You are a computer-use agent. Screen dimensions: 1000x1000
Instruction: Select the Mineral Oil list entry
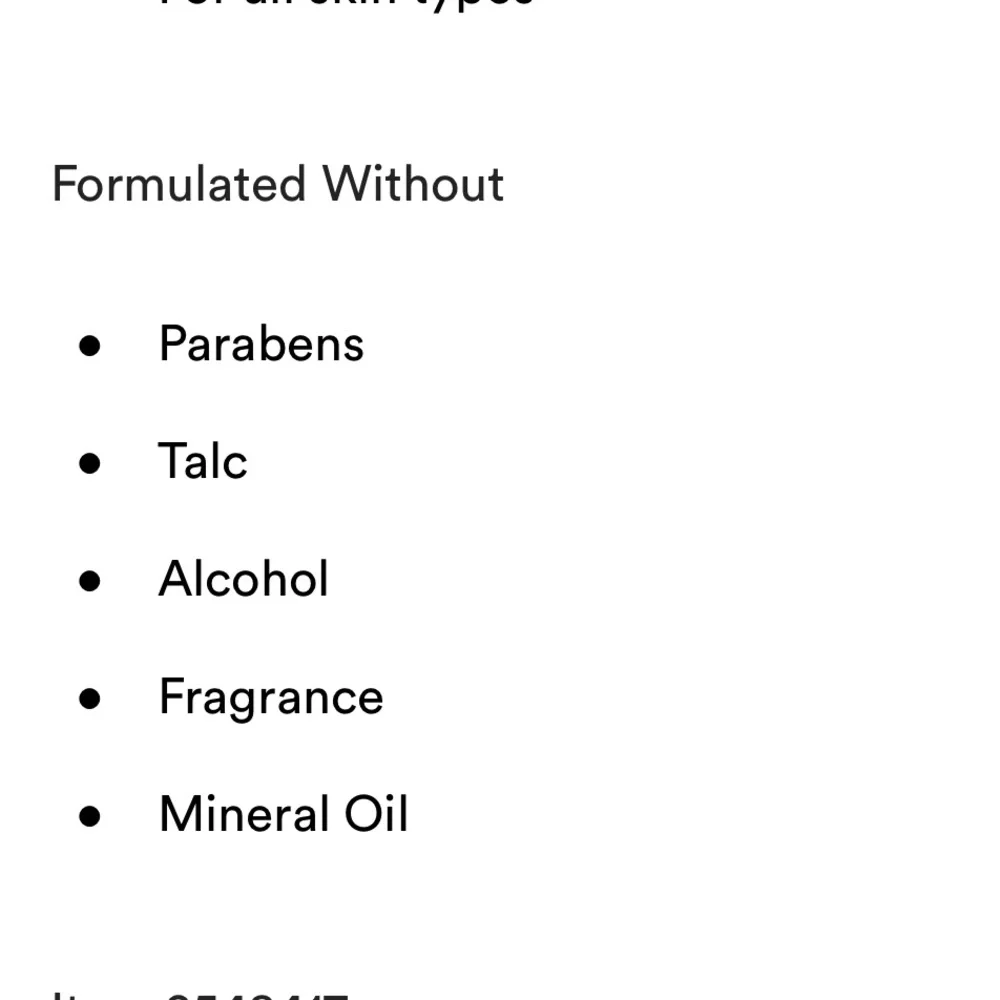284,814
